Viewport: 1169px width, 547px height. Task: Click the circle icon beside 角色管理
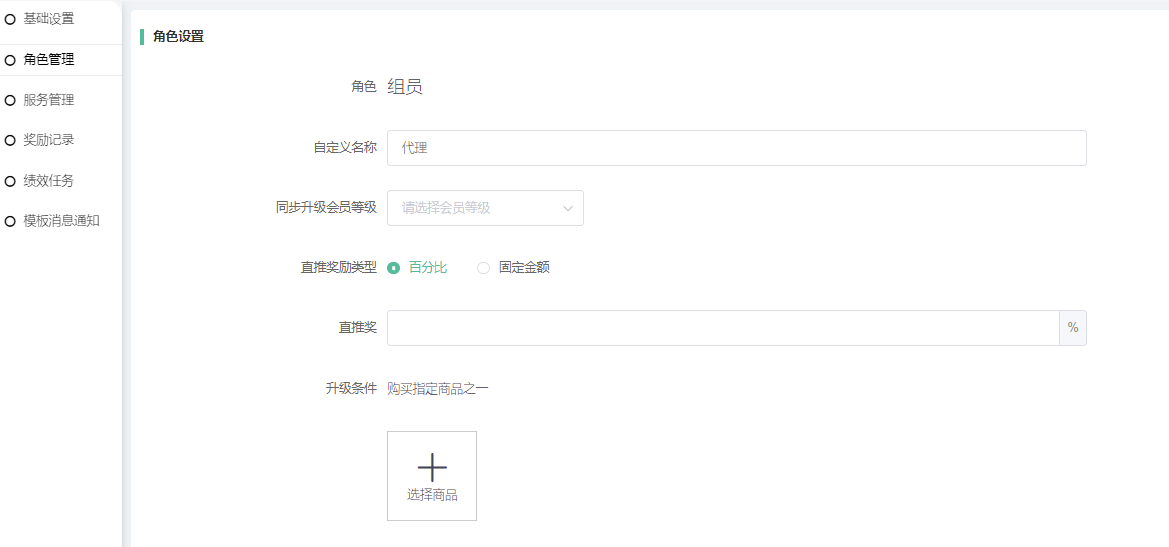10,60
